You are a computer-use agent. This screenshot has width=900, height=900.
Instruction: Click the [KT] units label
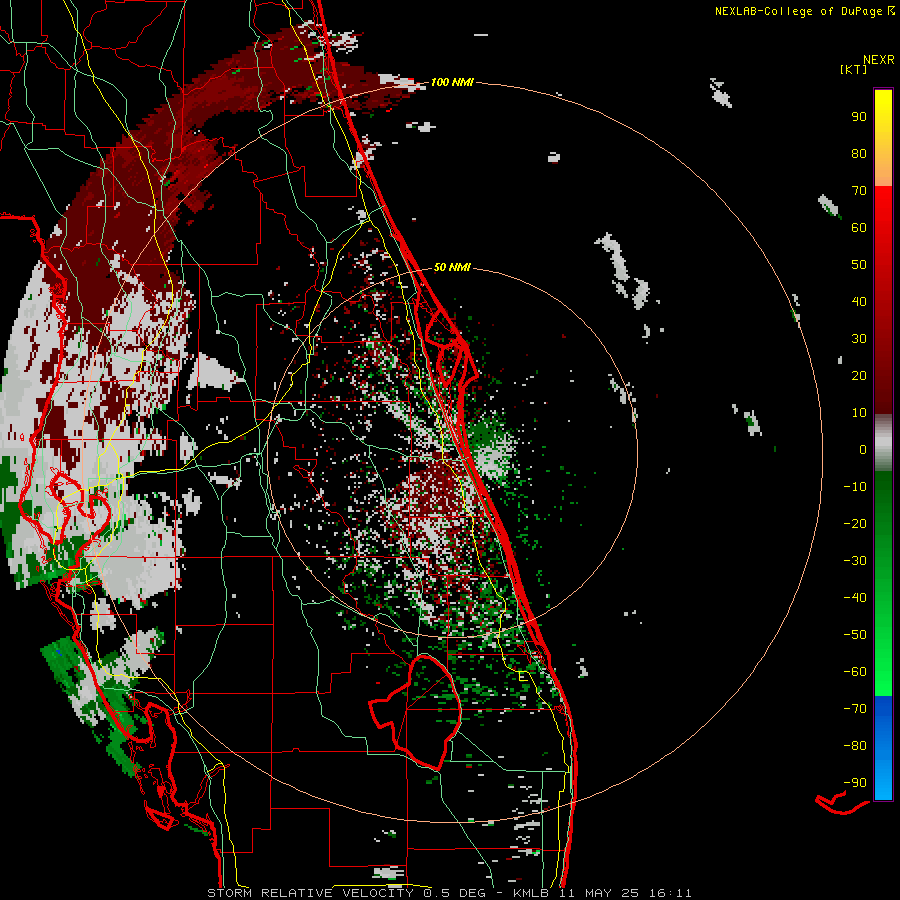click(x=853, y=69)
